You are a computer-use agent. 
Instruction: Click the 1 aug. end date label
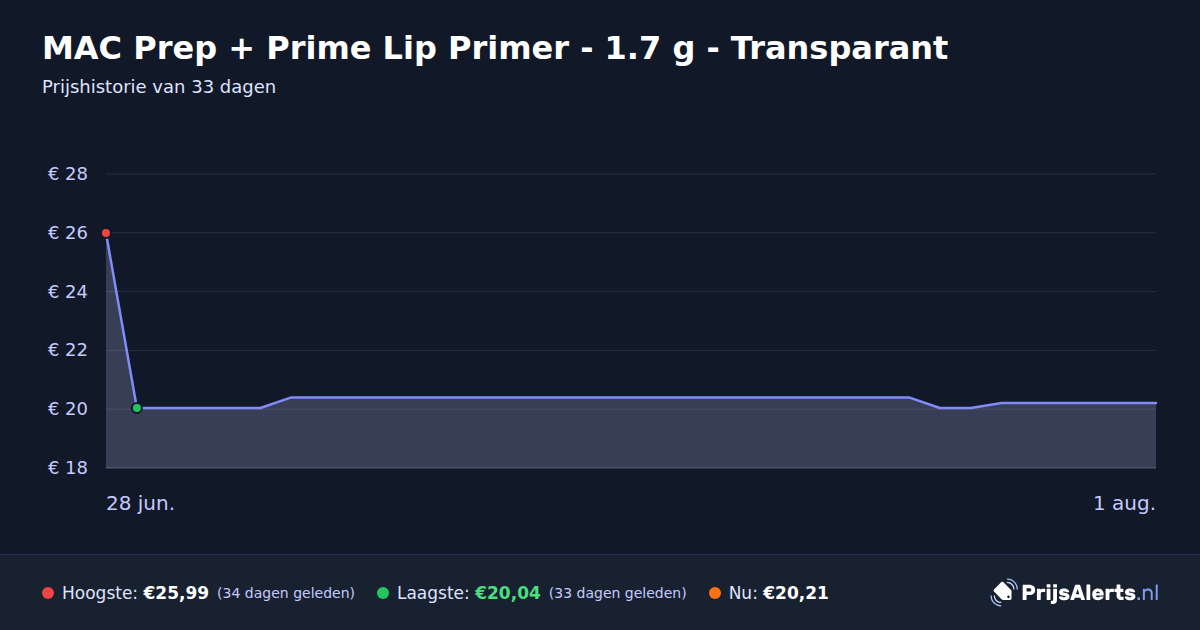click(1124, 503)
